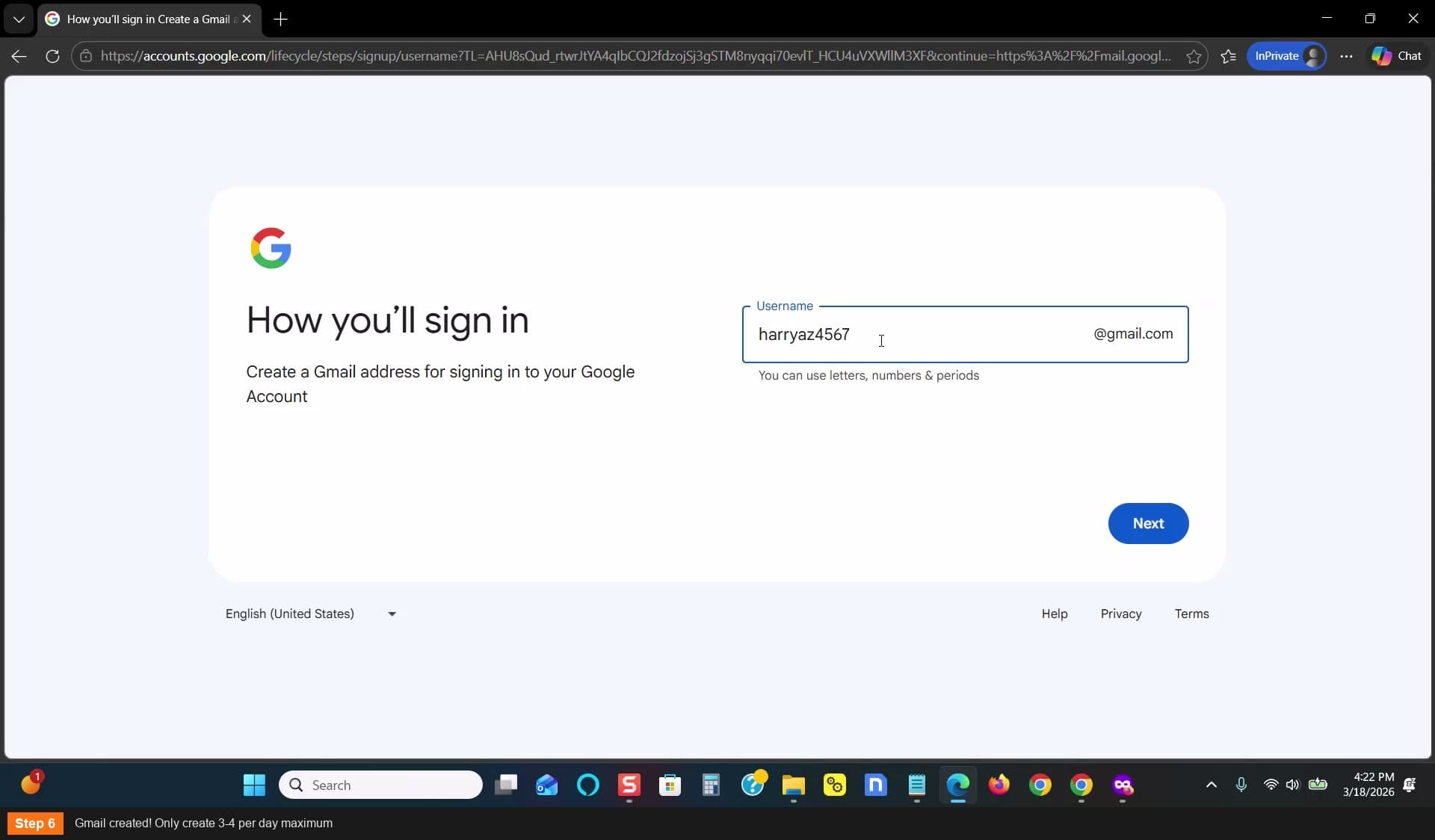Open the InPrivate profile button

1286,56
